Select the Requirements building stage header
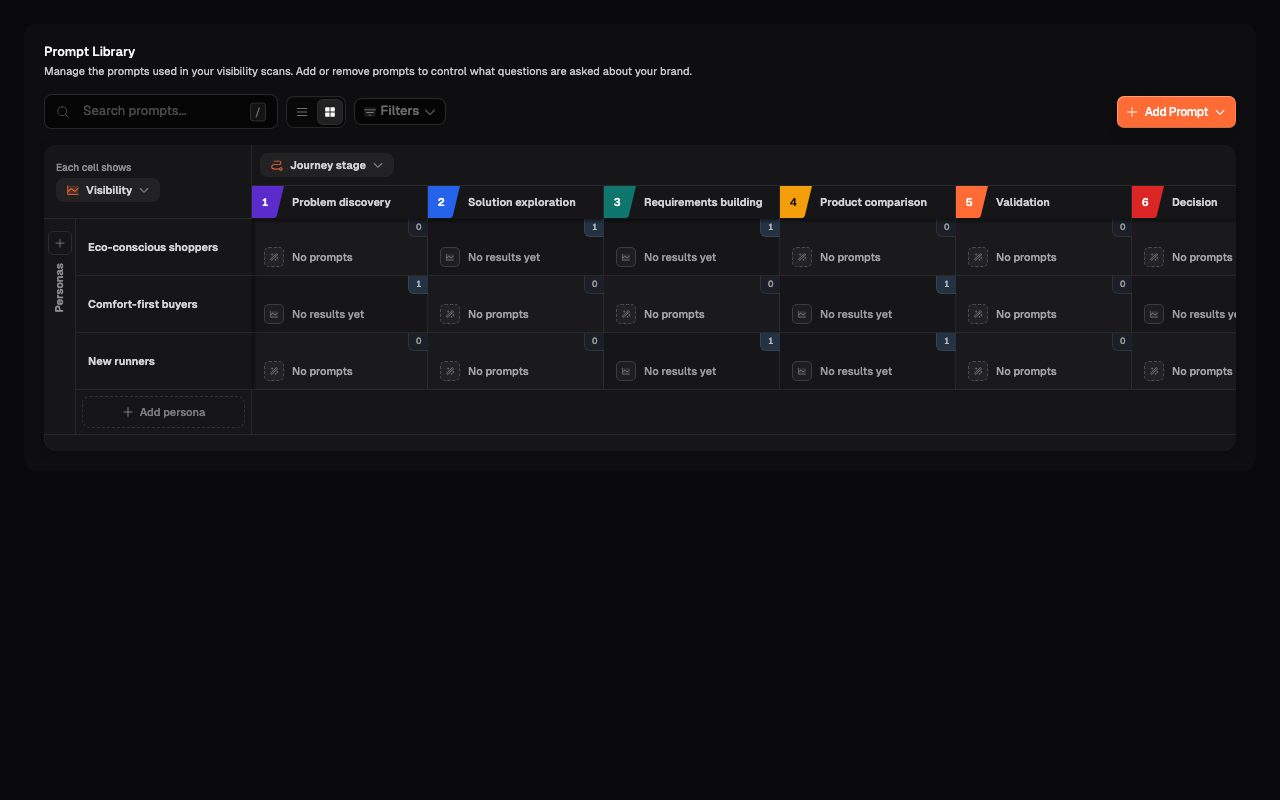This screenshot has width=1280, height=800. point(692,202)
